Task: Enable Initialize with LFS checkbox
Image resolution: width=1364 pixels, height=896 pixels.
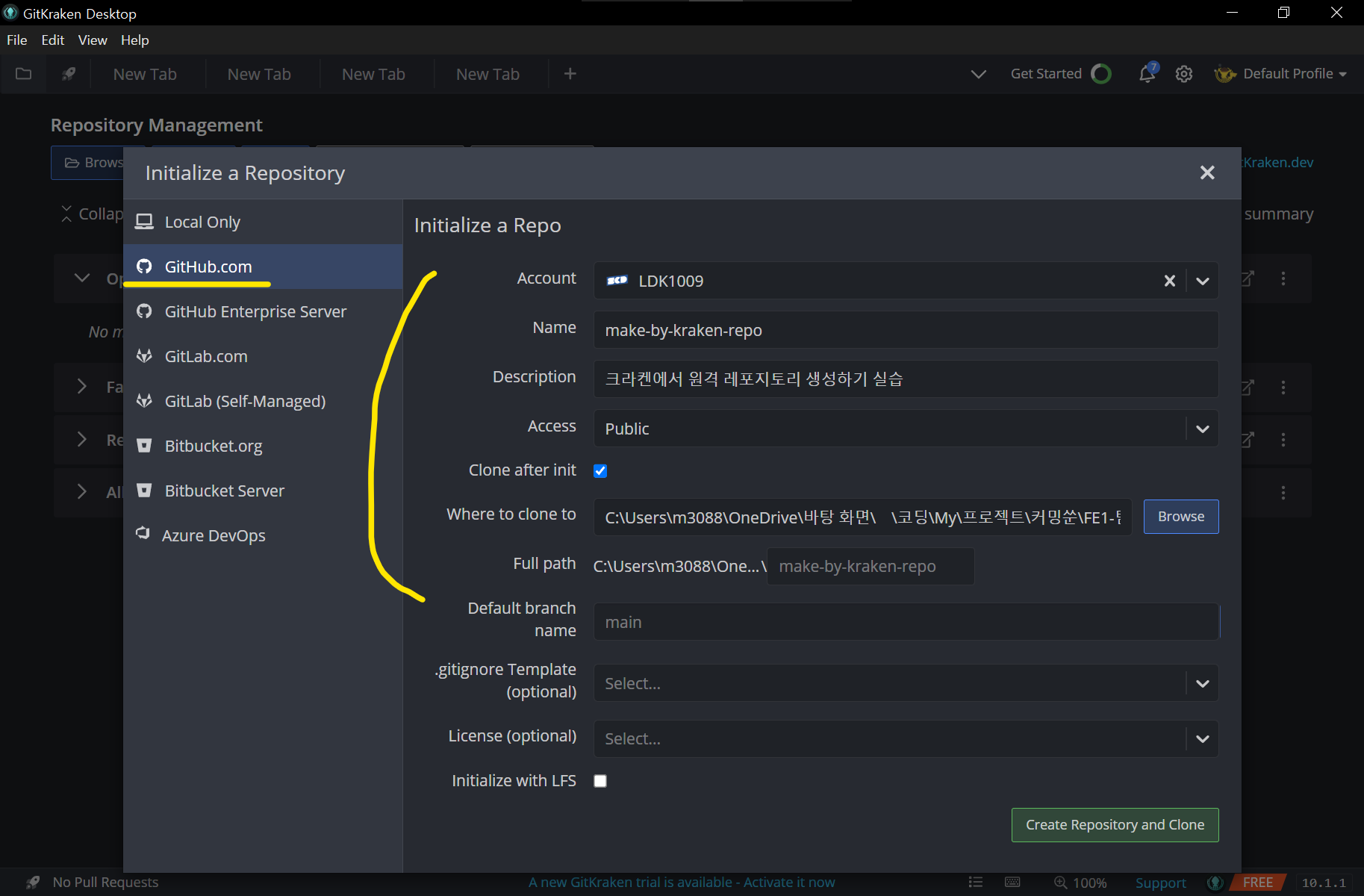Action: pos(600,781)
